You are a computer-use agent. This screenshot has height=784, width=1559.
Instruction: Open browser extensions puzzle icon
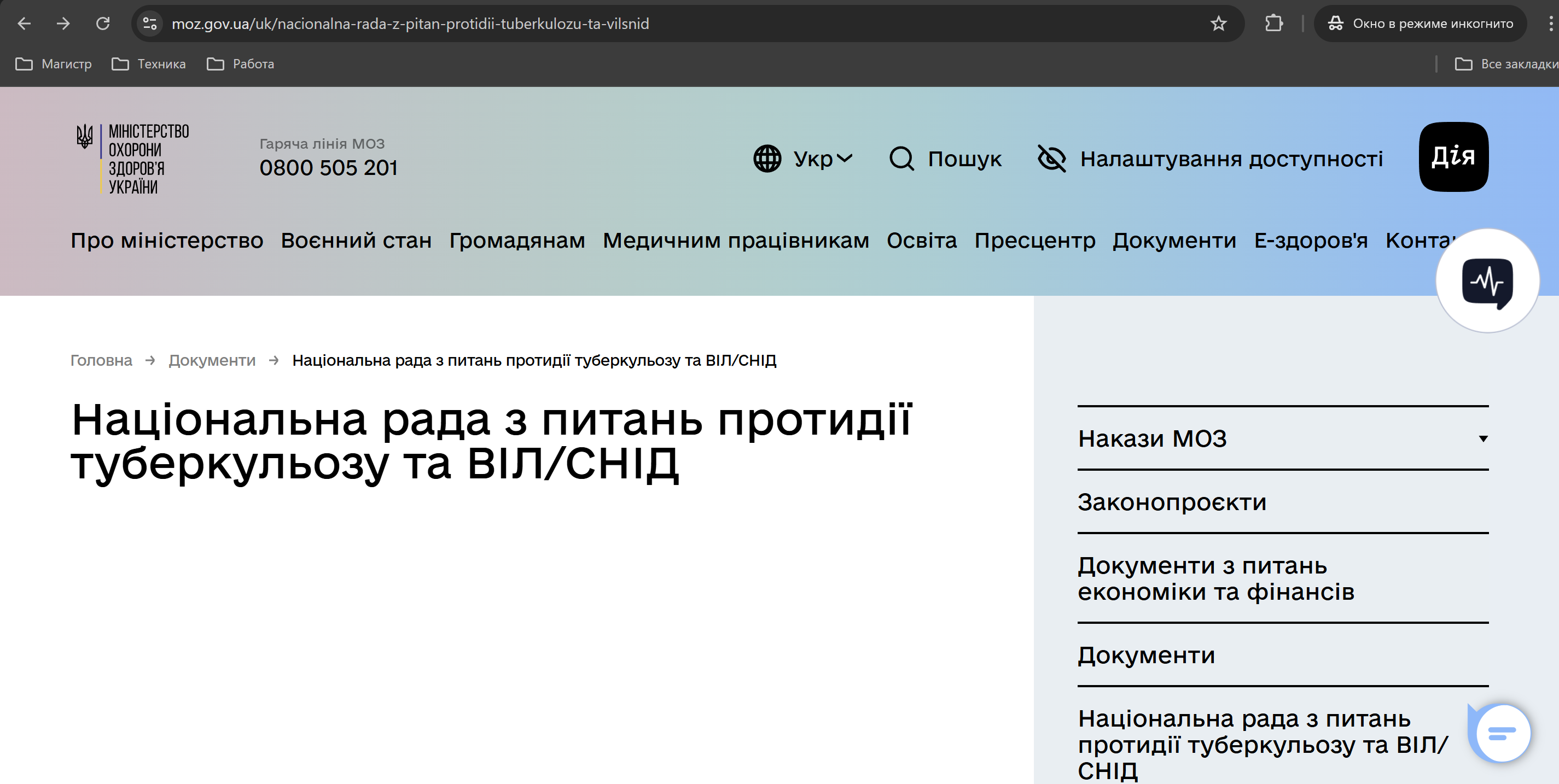tap(1273, 24)
